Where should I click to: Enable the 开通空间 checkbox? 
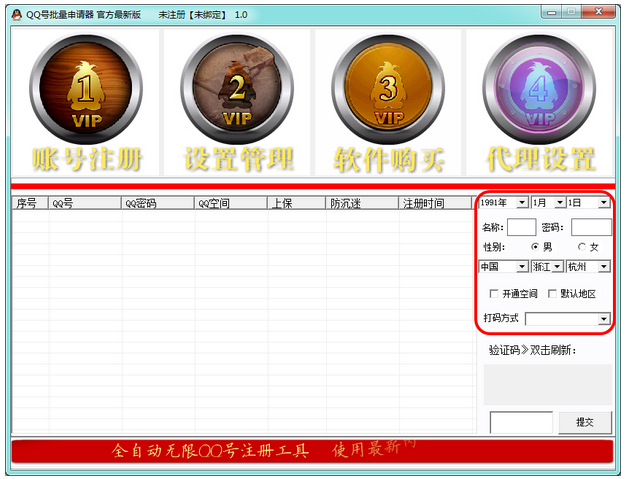pyautogui.click(x=494, y=293)
